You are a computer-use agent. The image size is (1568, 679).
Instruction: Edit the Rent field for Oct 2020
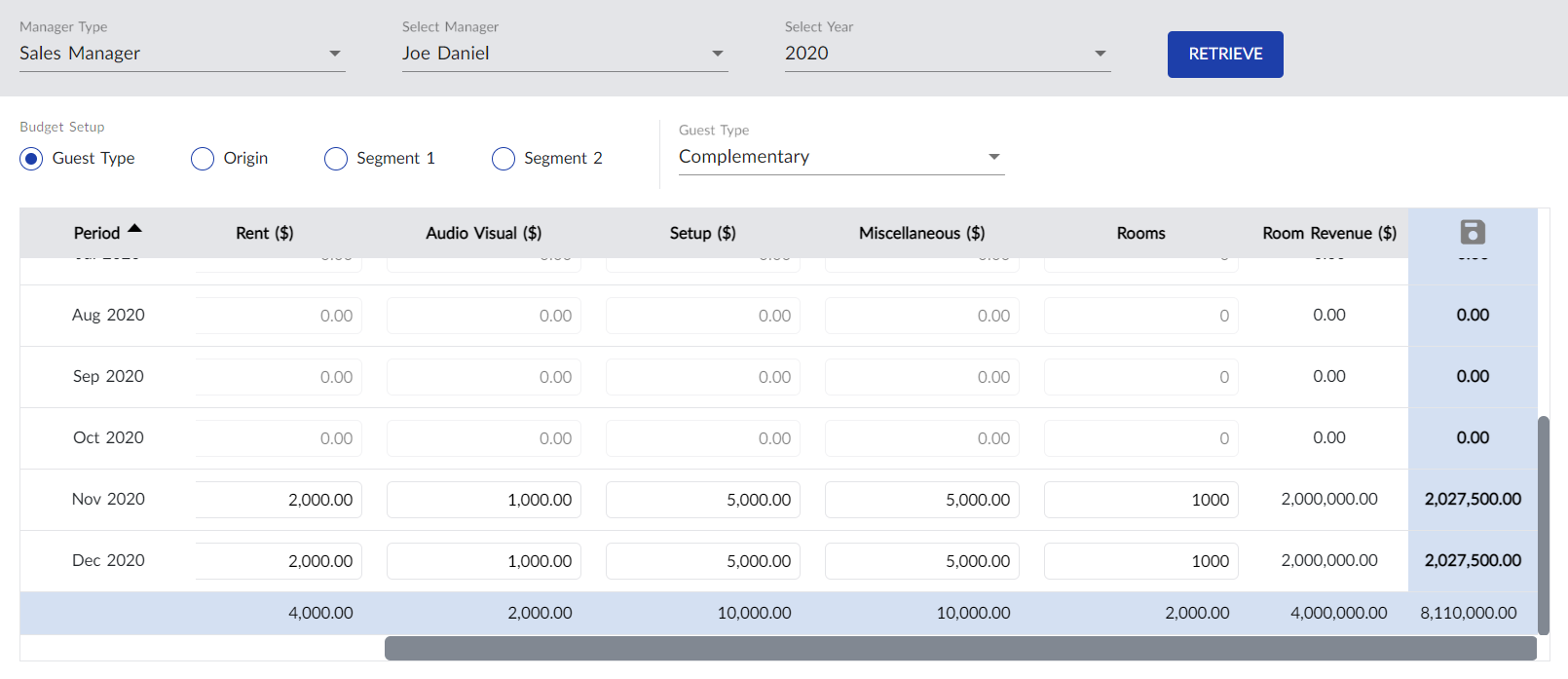click(x=279, y=438)
